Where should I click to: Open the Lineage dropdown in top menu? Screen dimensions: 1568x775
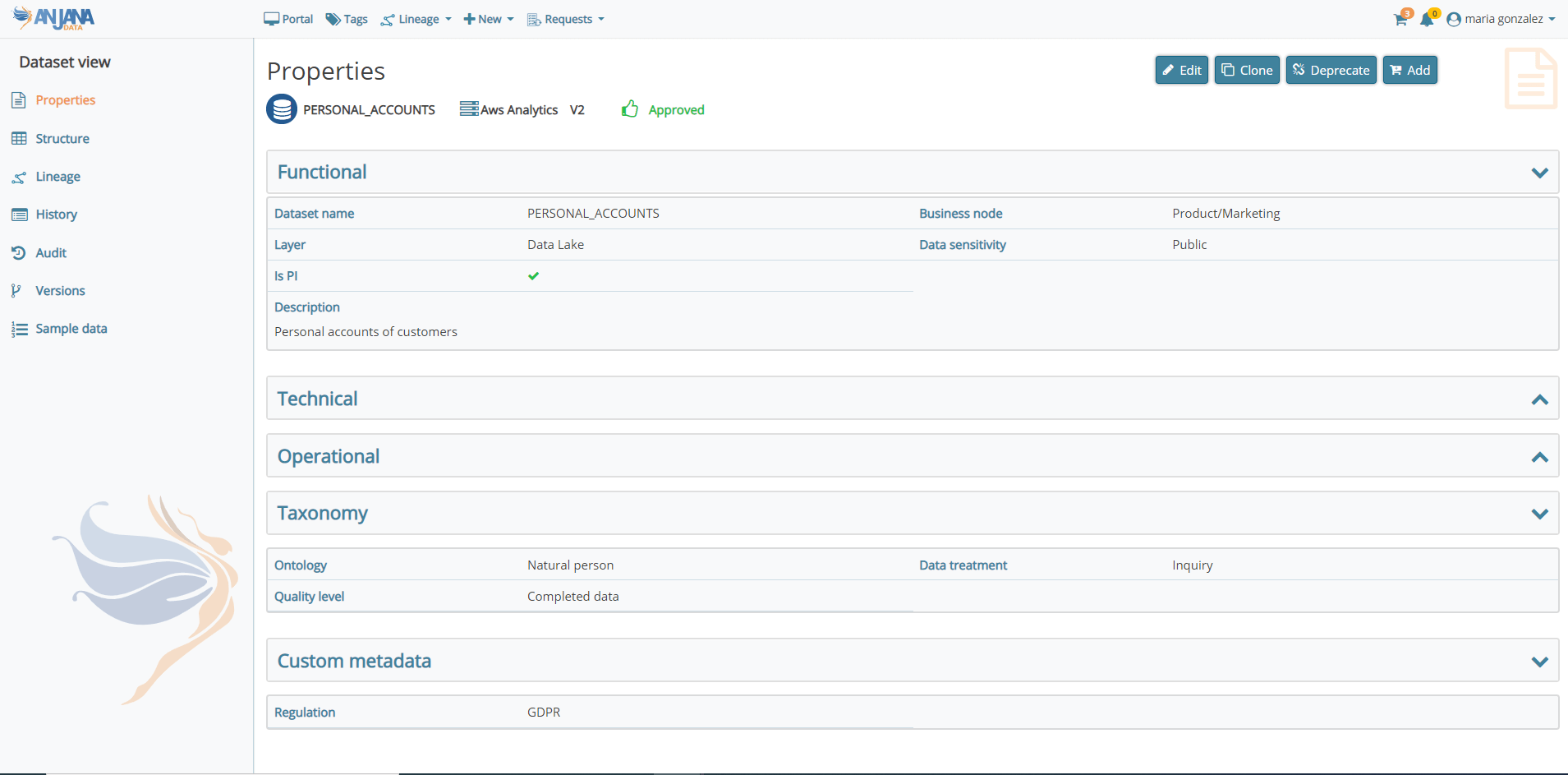click(416, 19)
